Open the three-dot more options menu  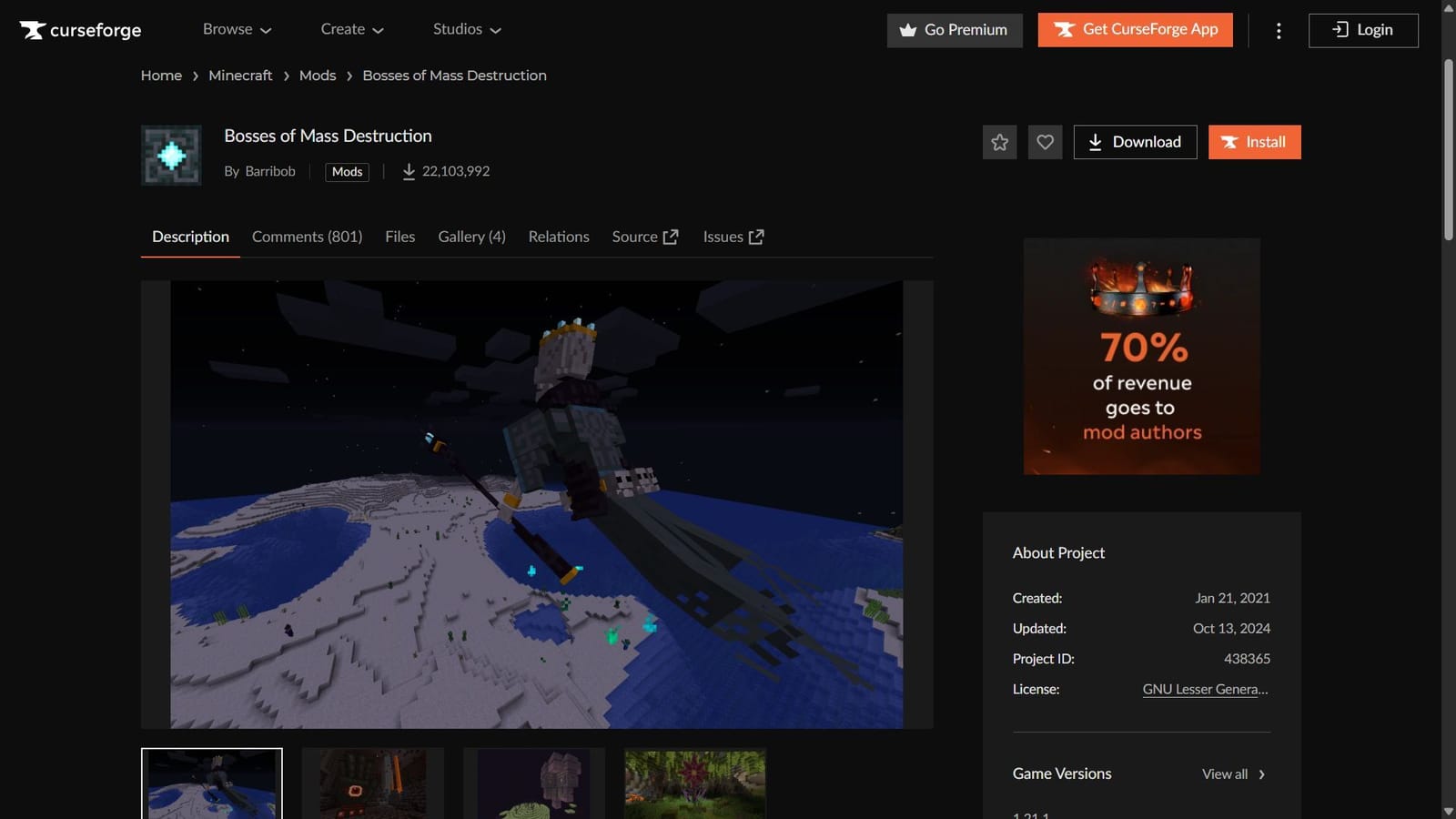(x=1279, y=31)
